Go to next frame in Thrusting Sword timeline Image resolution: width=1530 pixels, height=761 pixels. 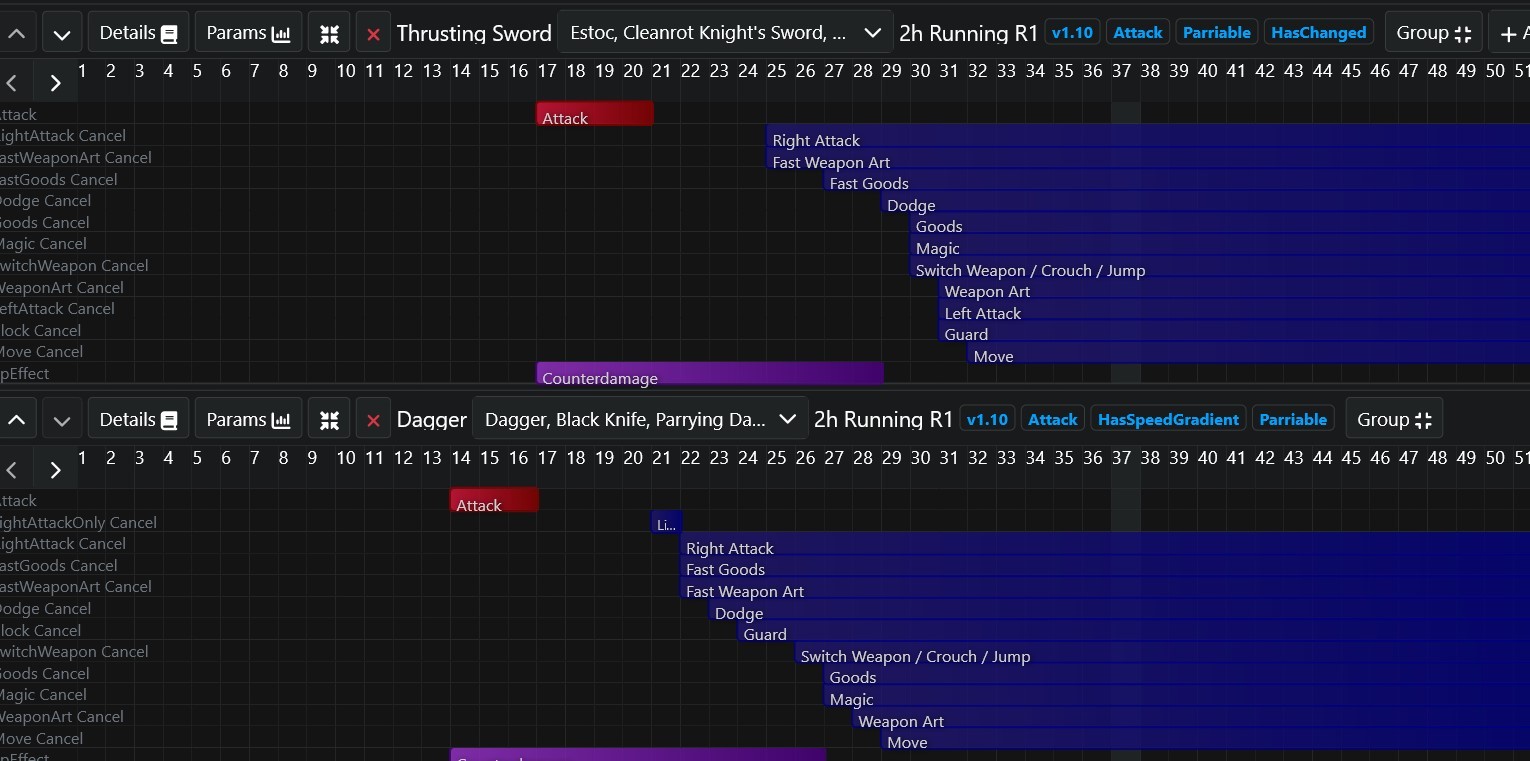click(56, 83)
